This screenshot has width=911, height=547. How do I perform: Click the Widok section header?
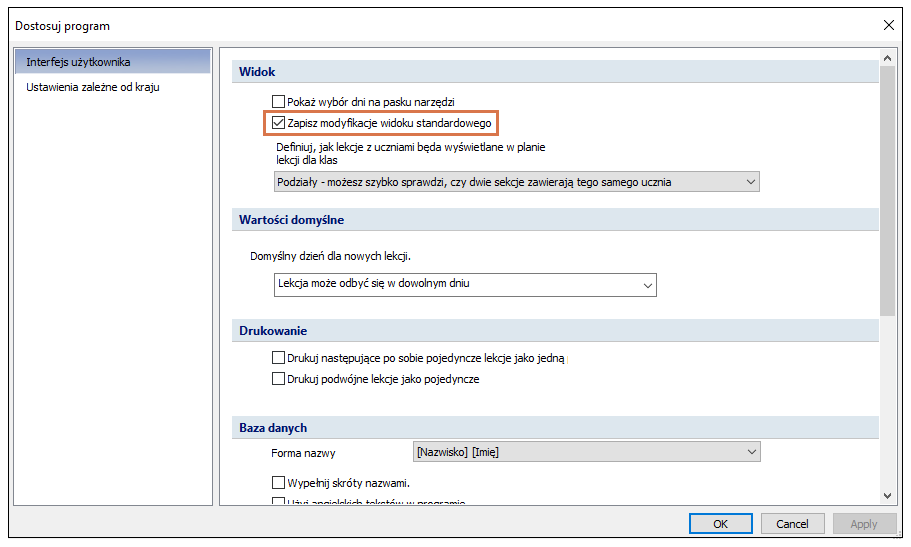(x=555, y=71)
